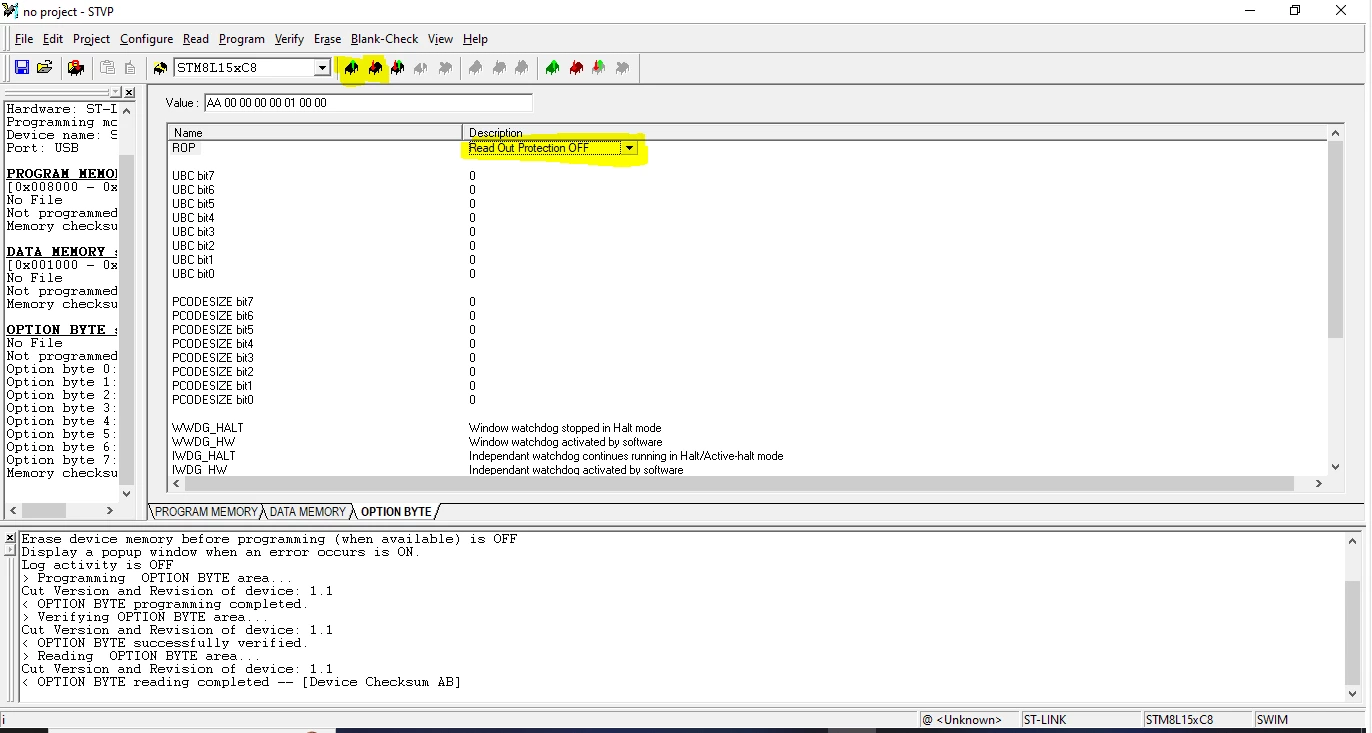Click the option table's vertical scrollbar down arrow
The height and width of the screenshot is (733, 1372).
pos(1335,466)
